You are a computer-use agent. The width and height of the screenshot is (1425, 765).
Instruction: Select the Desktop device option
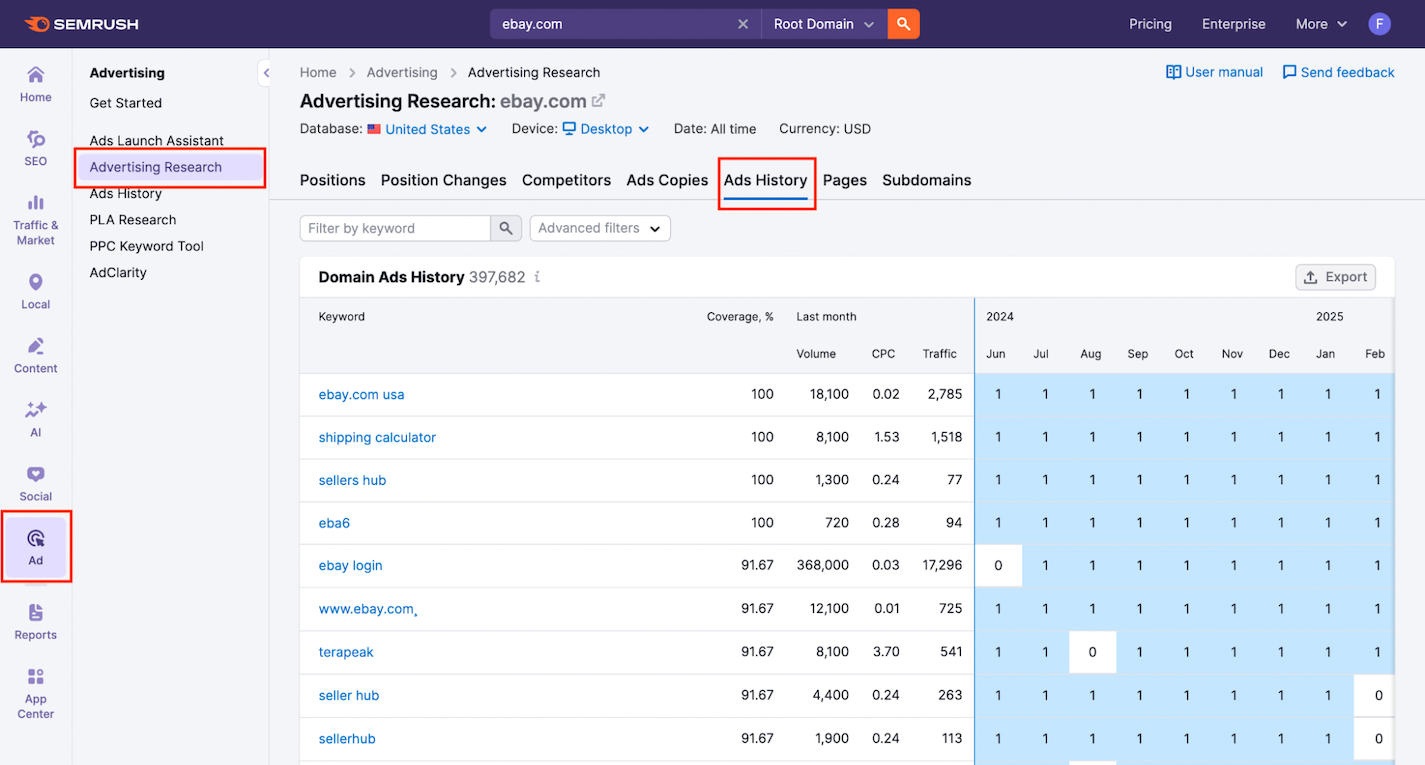[605, 129]
